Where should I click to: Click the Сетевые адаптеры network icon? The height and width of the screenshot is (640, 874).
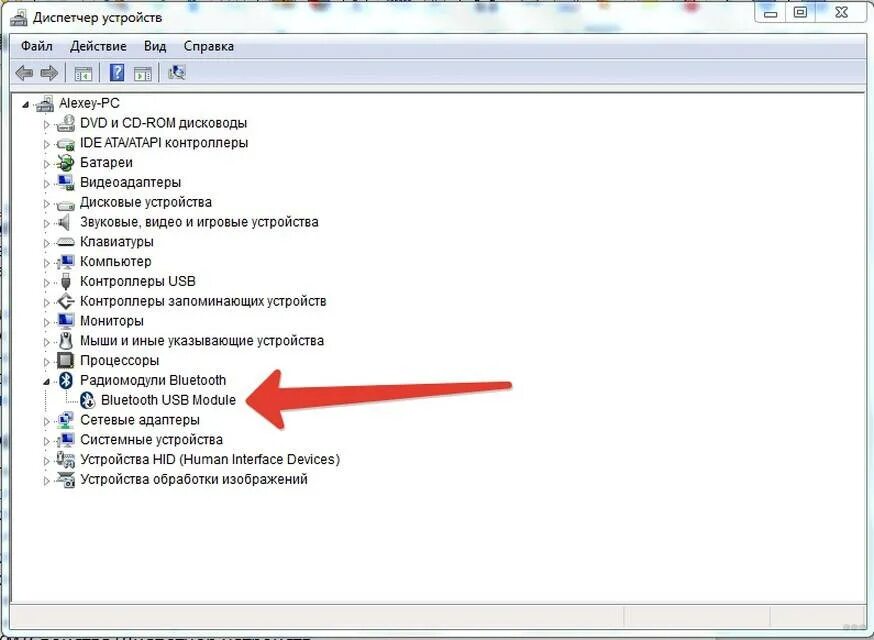[x=66, y=420]
